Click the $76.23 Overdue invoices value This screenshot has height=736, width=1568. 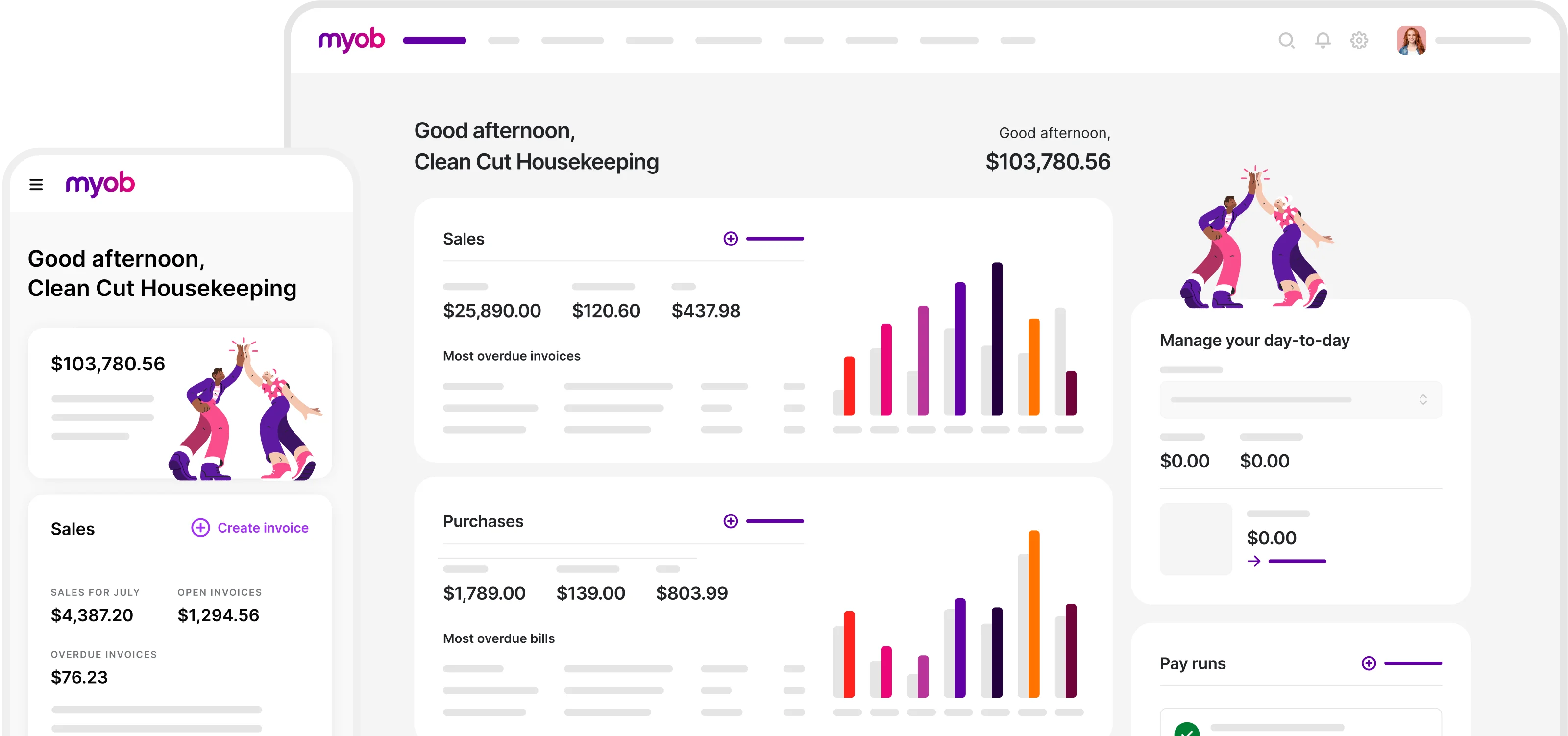[x=79, y=677]
